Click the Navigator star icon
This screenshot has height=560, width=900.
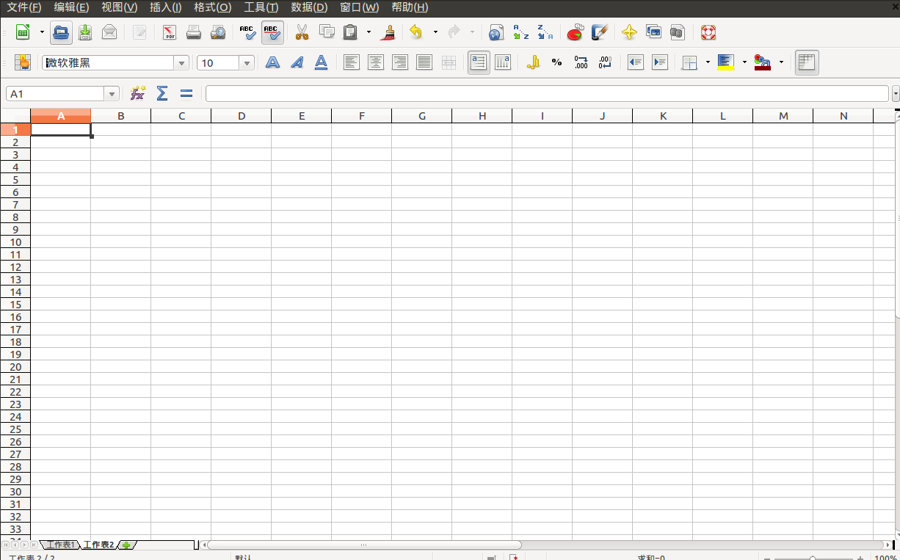[x=629, y=33]
